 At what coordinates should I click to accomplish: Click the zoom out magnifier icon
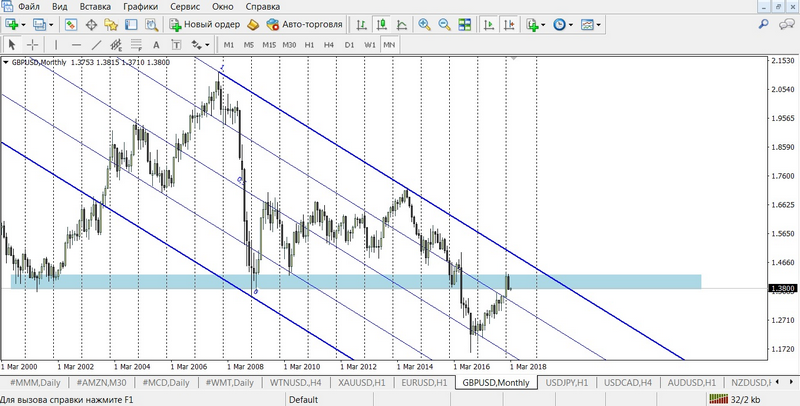coord(444,24)
